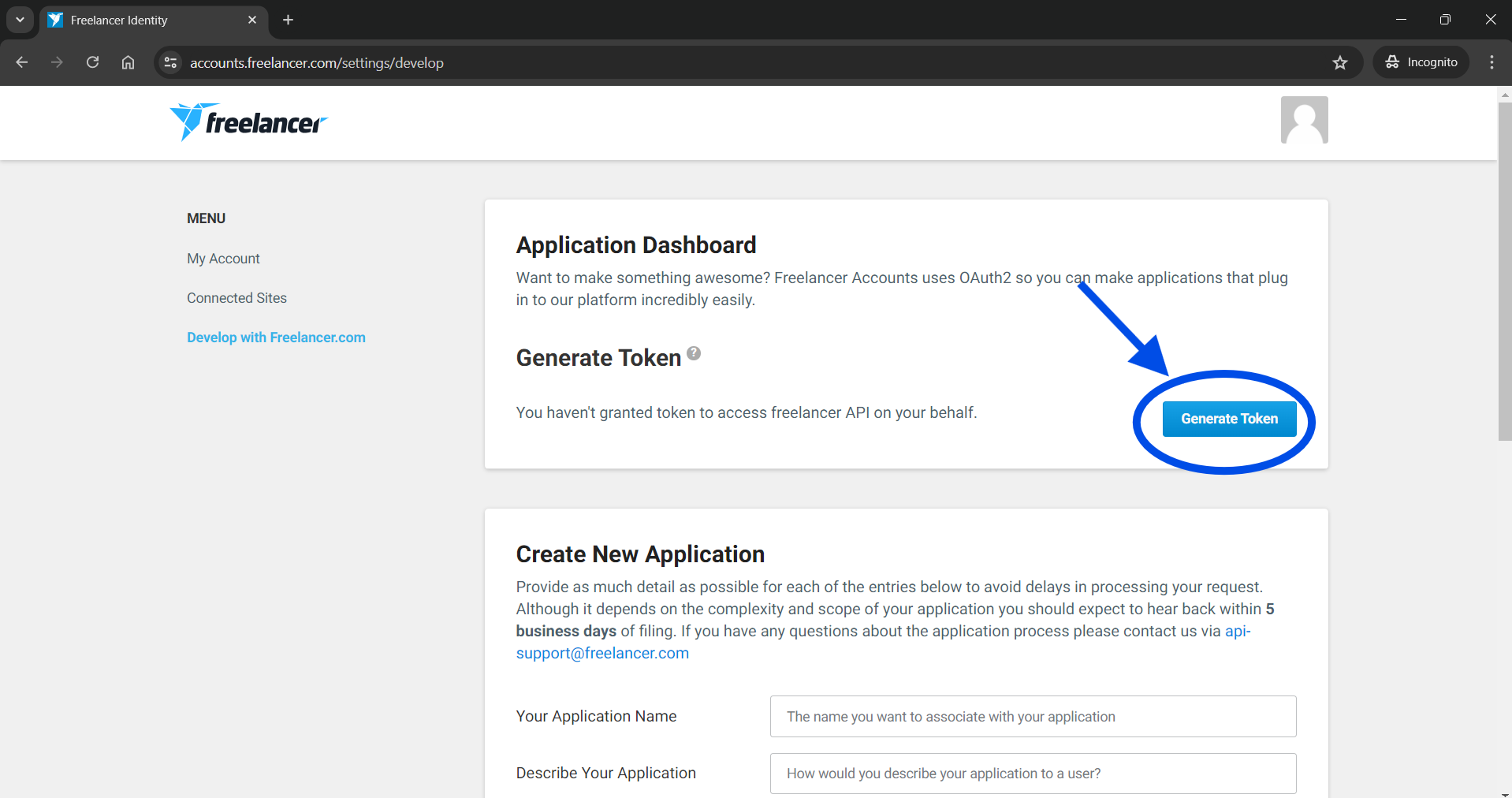Open a new tab with plus icon
The image size is (1512, 798).
[289, 20]
